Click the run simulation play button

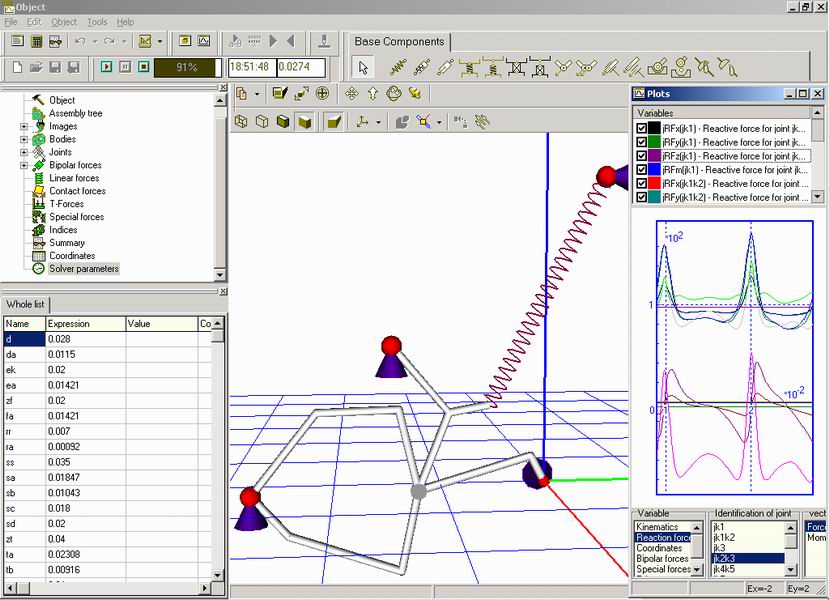[106, 67]
